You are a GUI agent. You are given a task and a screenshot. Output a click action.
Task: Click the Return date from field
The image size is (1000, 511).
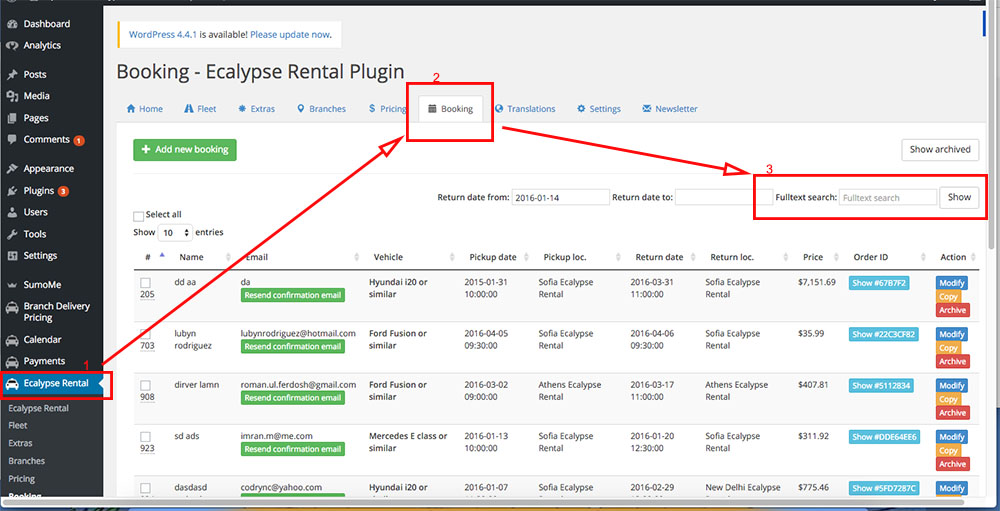point(561,198)
